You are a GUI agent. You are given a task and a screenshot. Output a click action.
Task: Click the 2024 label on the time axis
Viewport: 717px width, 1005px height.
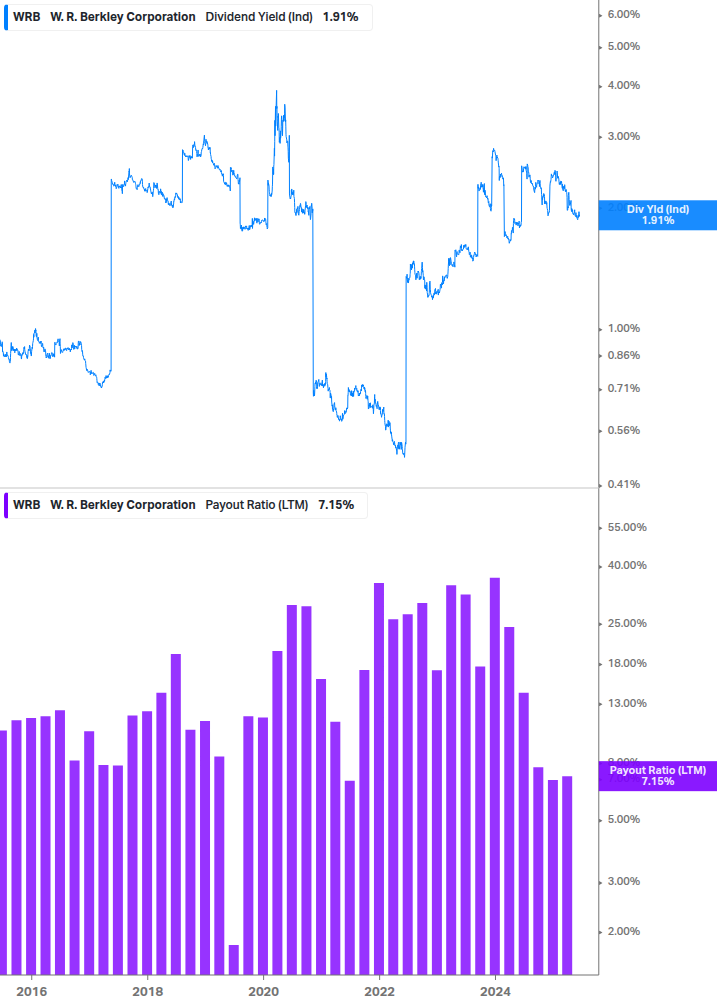click(495, 992)
